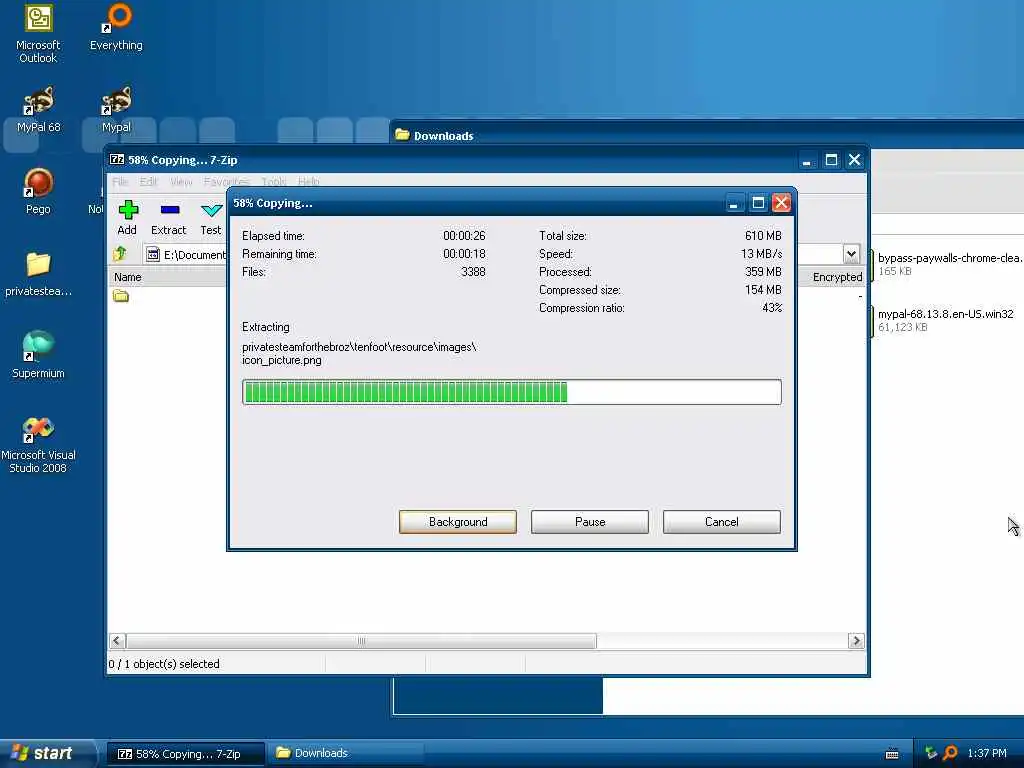Screen dimensions: 1024x768
Task: Click the Everything search tray icon
Action: 950,753
